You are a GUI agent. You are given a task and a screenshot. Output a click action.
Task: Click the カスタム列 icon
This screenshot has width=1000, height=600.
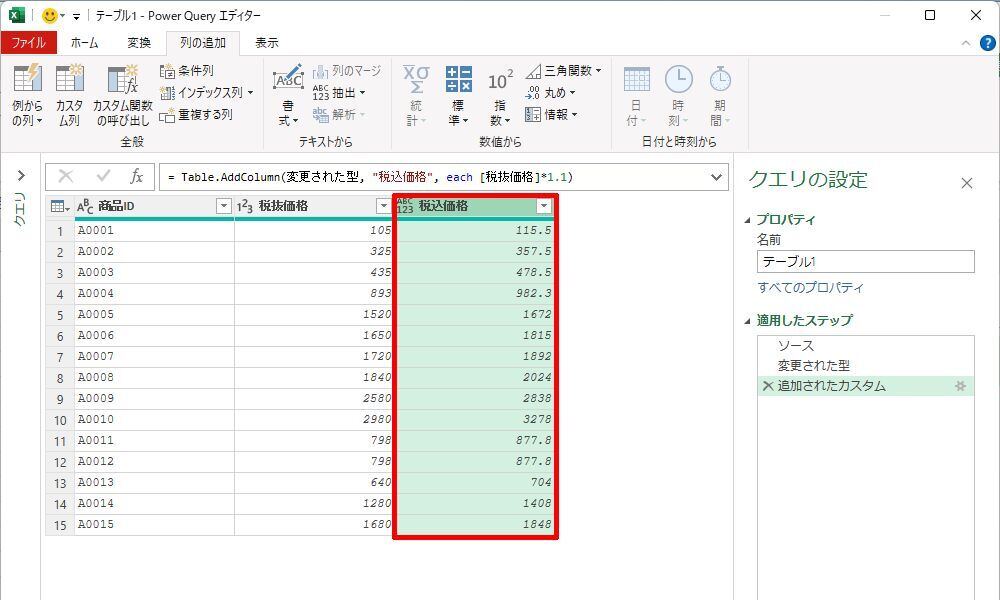(69, 80)
